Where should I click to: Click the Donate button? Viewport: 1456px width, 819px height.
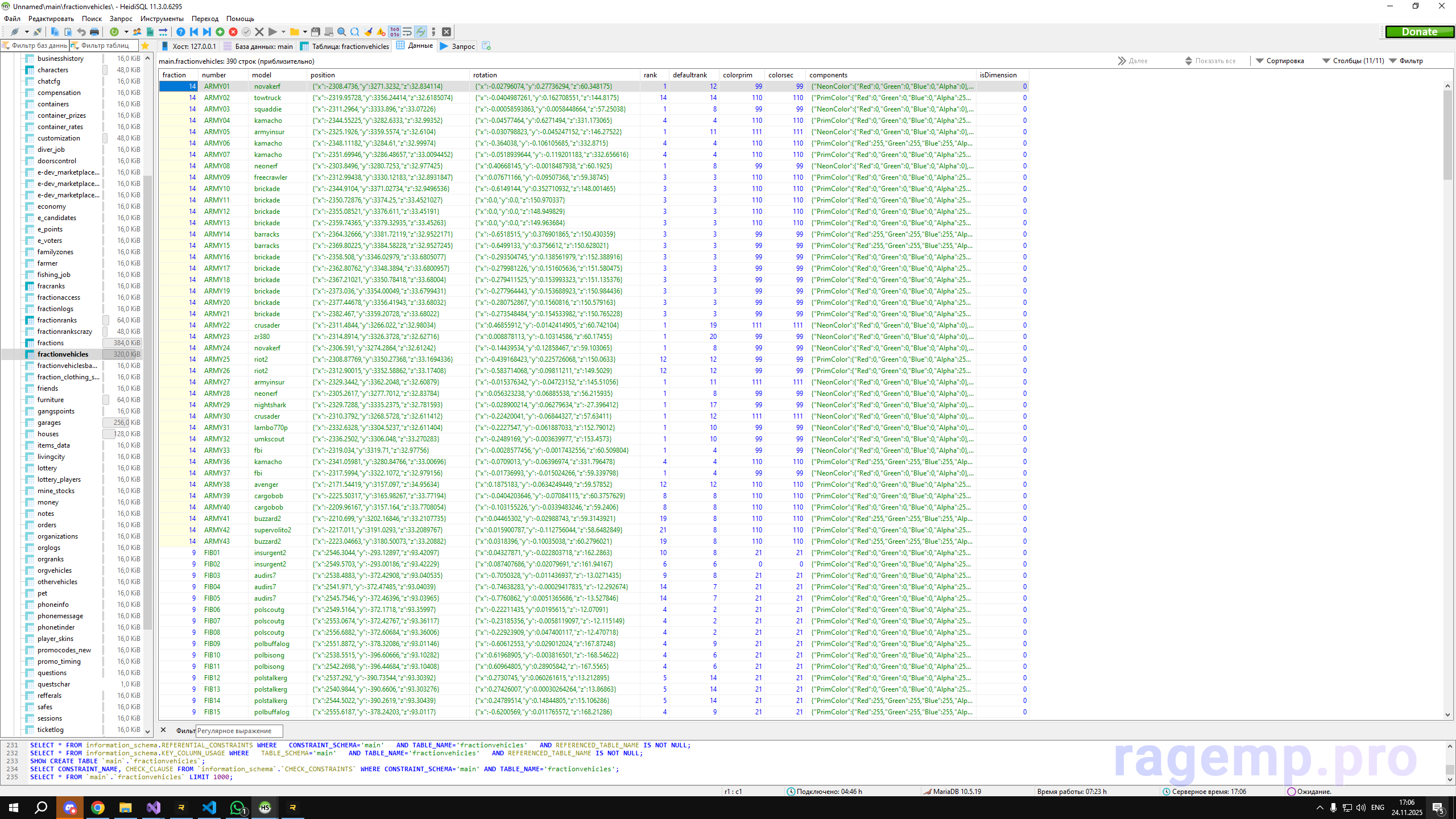(x=1420, y=32)
